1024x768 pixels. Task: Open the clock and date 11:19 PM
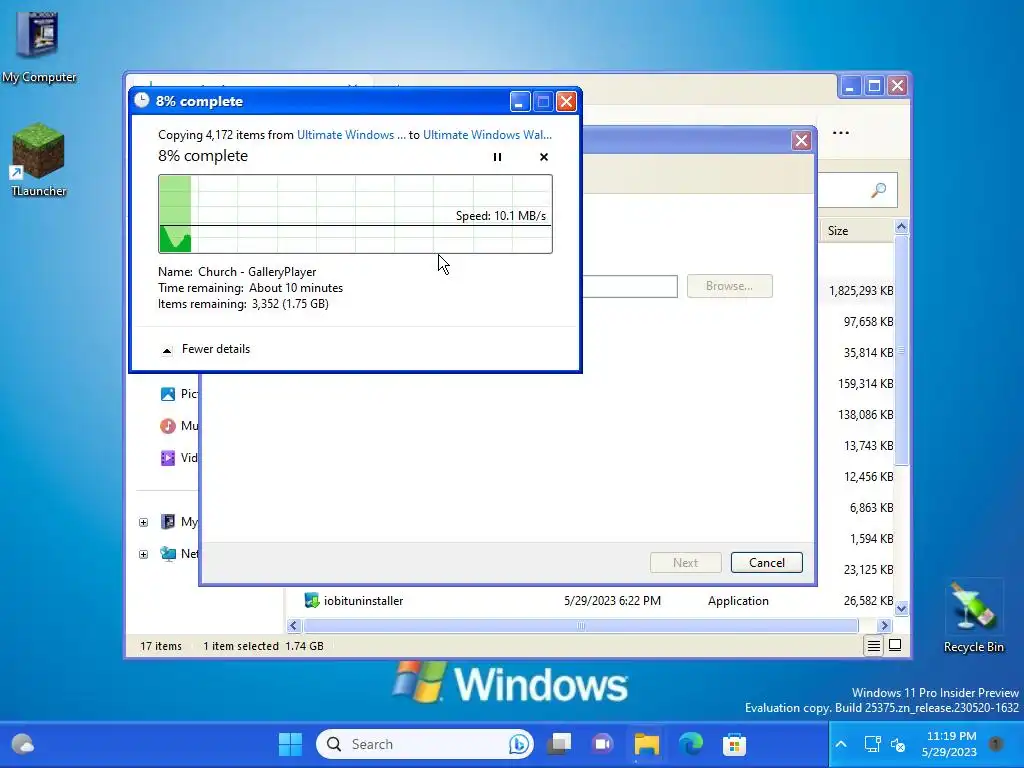pyautogui.click(x=950, y=744)
